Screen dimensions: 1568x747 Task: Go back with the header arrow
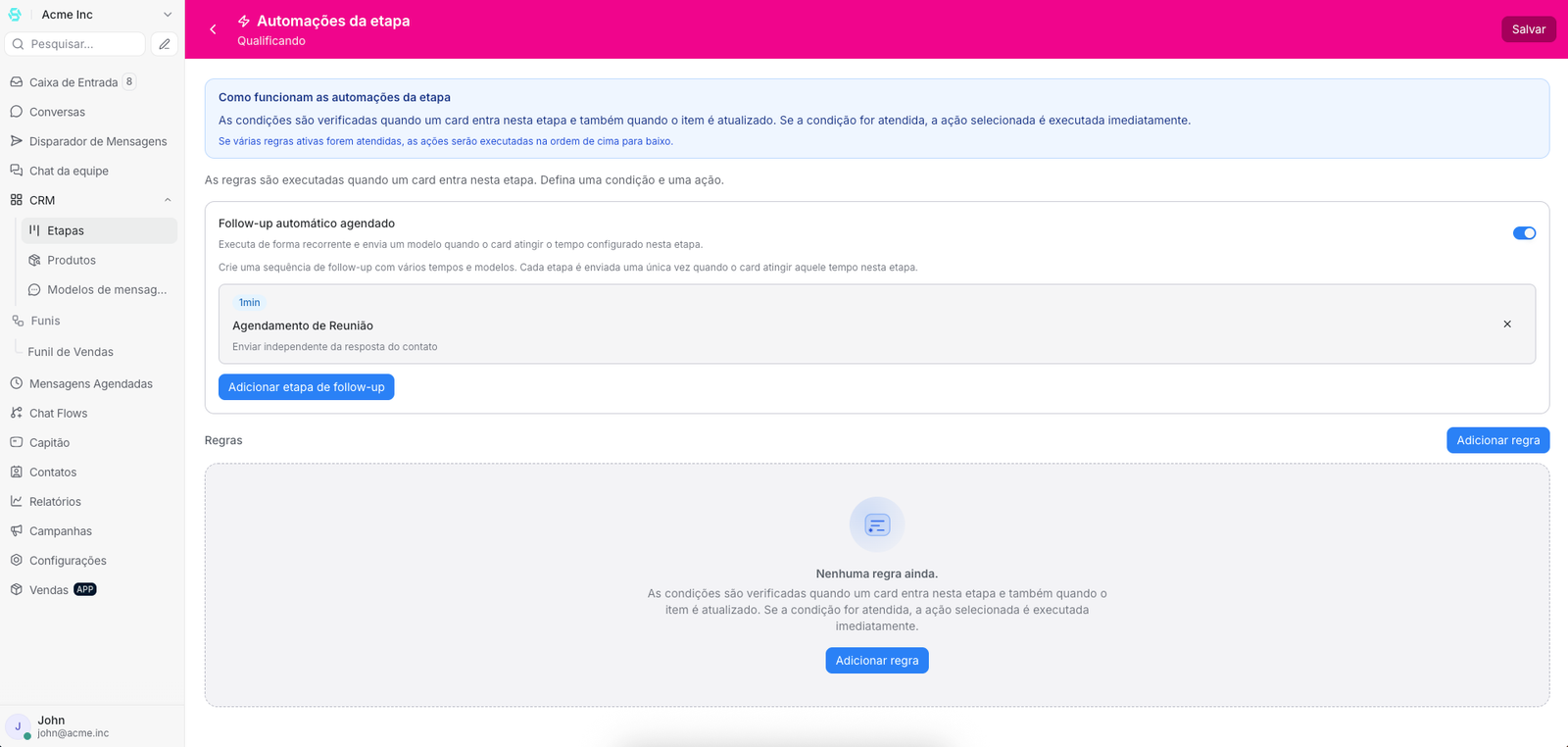coord(213,29)
